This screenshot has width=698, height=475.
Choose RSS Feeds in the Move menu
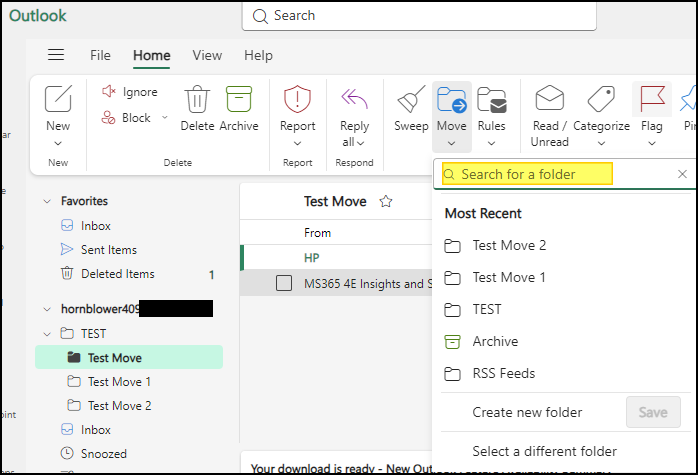(x=563, y=374)
